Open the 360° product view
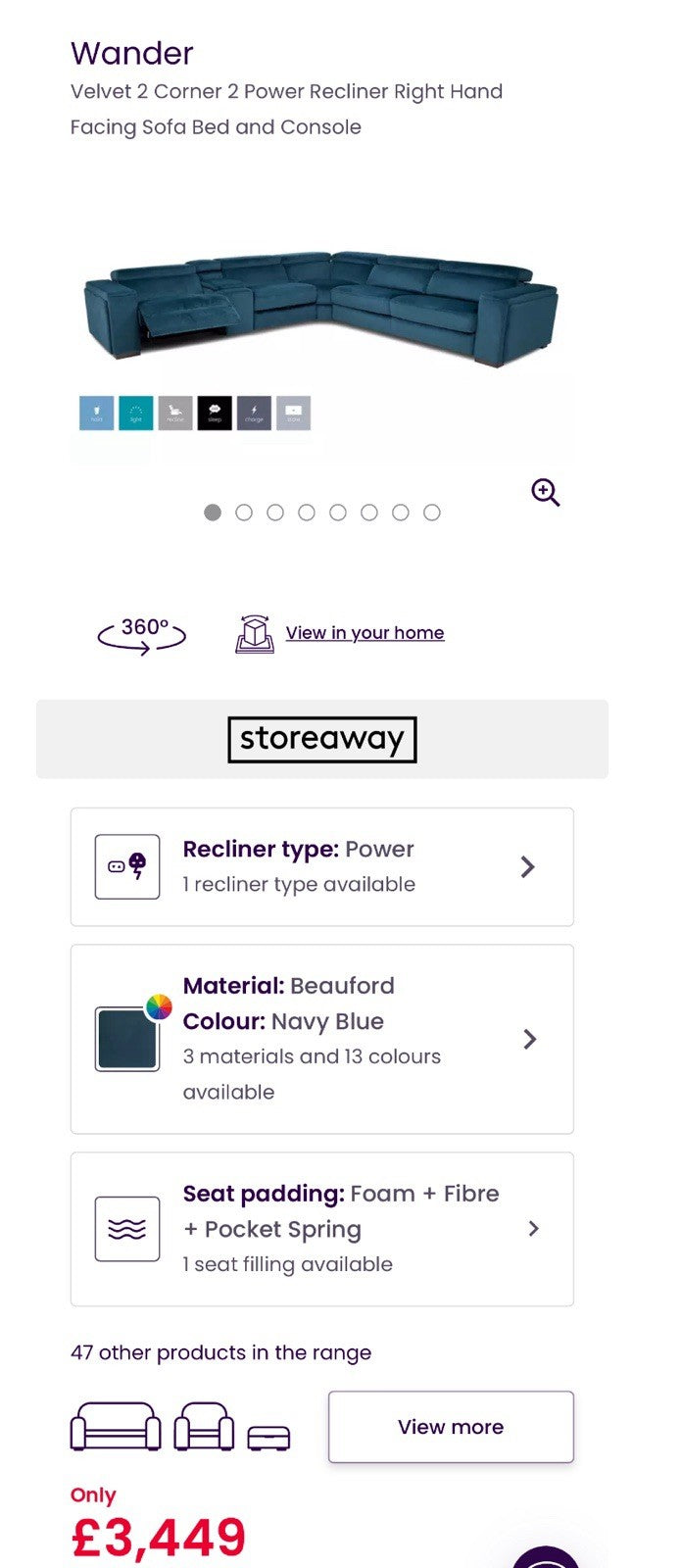The image size is (681, 1568). pos(142,634)
